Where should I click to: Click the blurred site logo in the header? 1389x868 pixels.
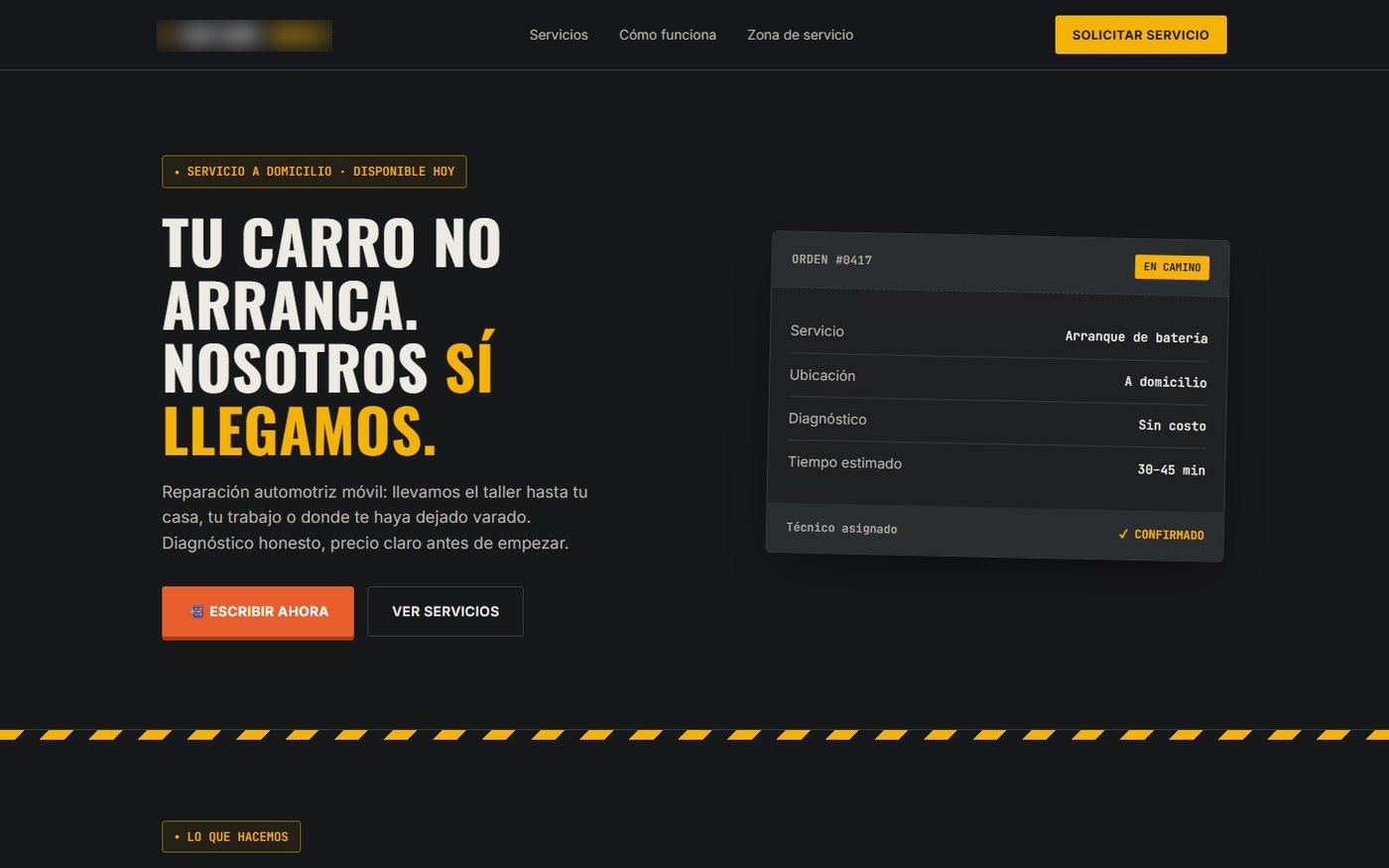(244, 35)
